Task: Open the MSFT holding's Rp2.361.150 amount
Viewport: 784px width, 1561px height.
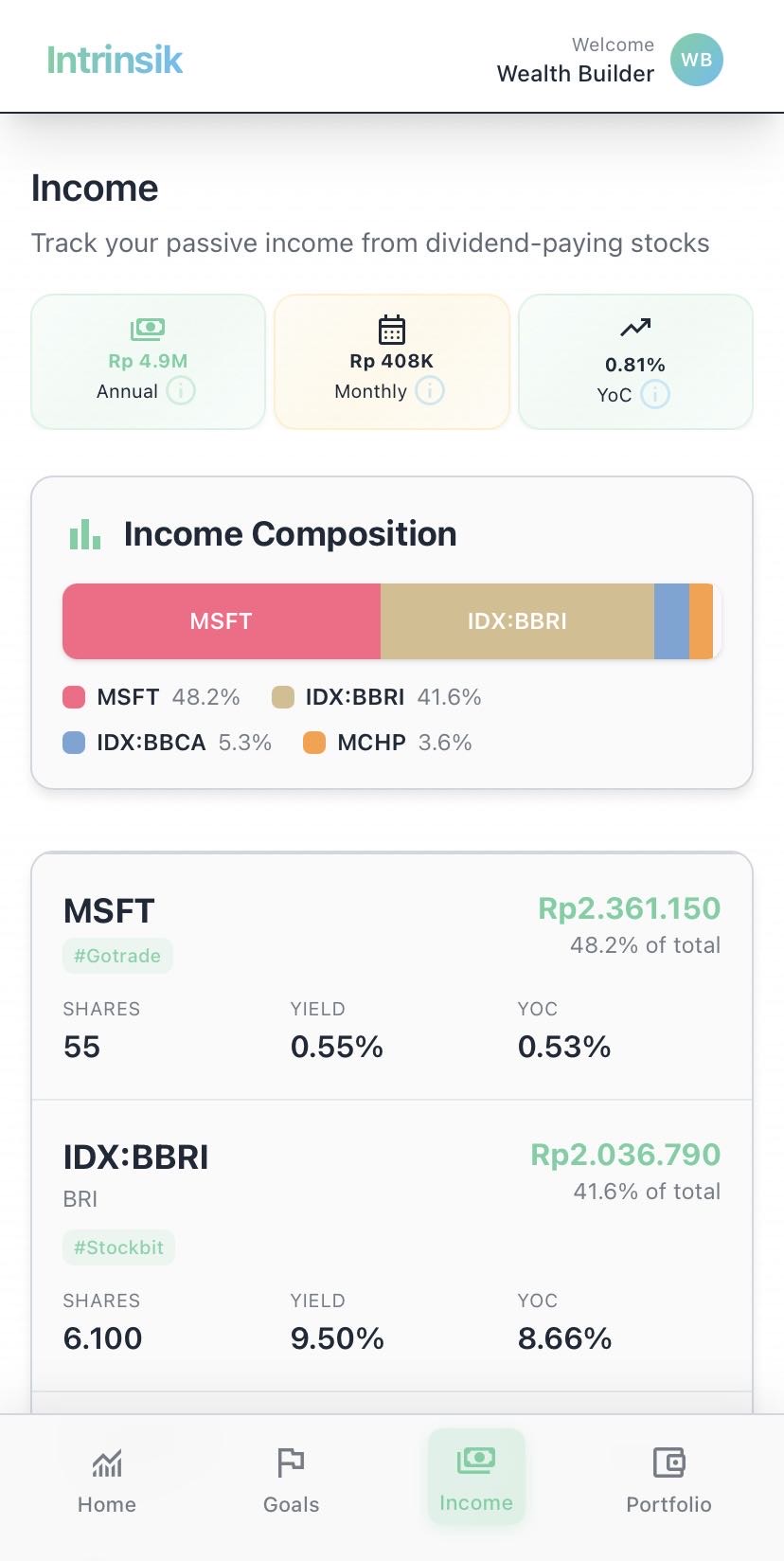Action: click(x=629, y=908)
